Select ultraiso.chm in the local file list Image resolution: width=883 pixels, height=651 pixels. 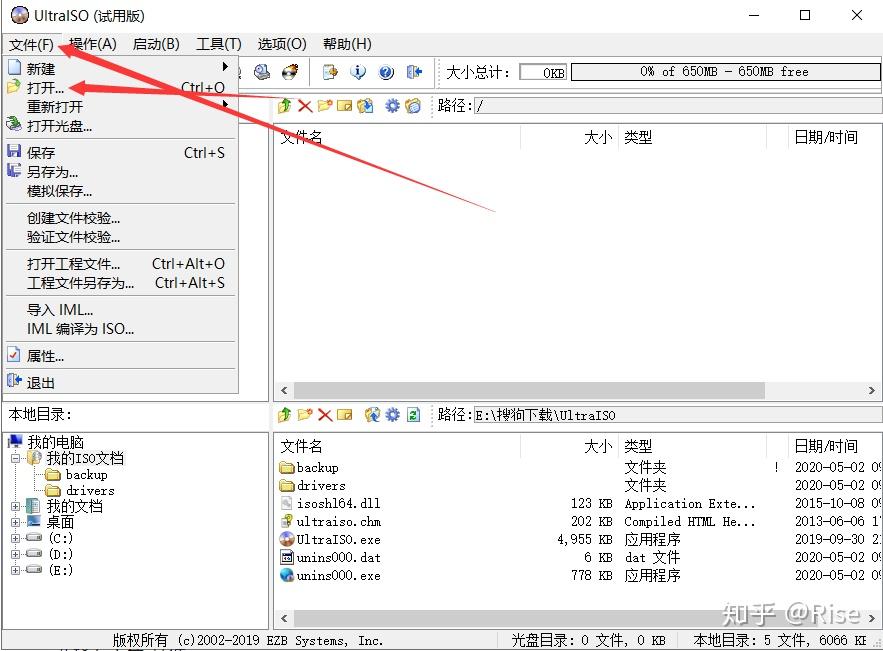(338, 521)
